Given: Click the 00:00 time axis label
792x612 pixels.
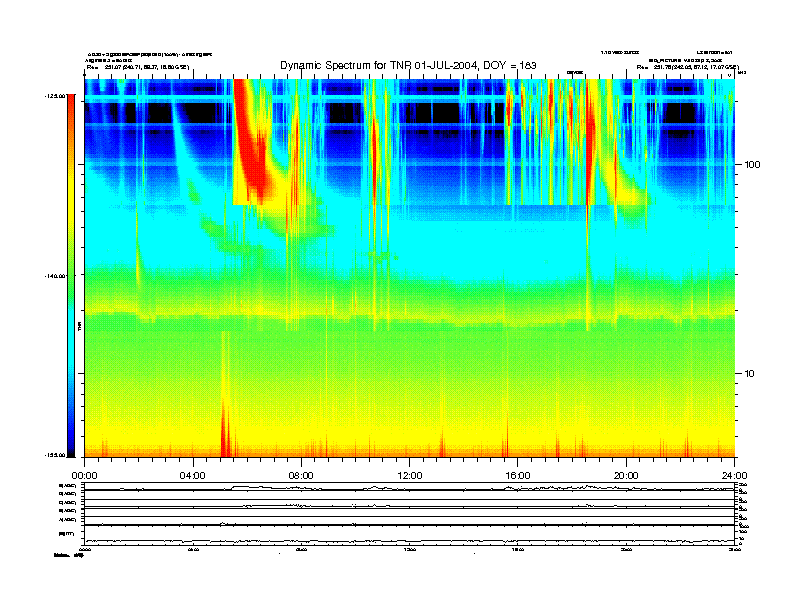Looking at the screenshot, I should pos(84,475).
